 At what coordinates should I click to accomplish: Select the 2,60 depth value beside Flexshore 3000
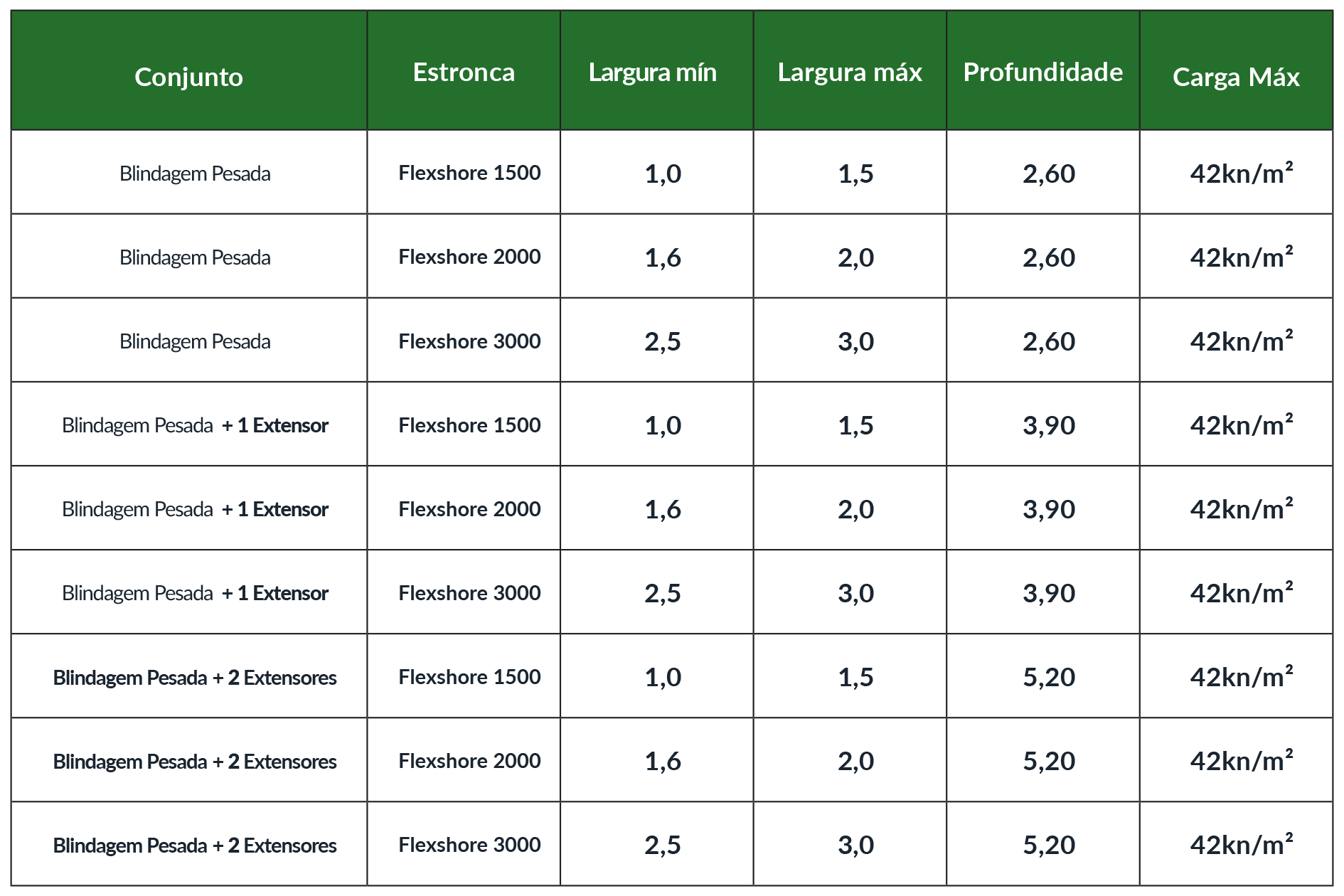[x=1049, y=341]
